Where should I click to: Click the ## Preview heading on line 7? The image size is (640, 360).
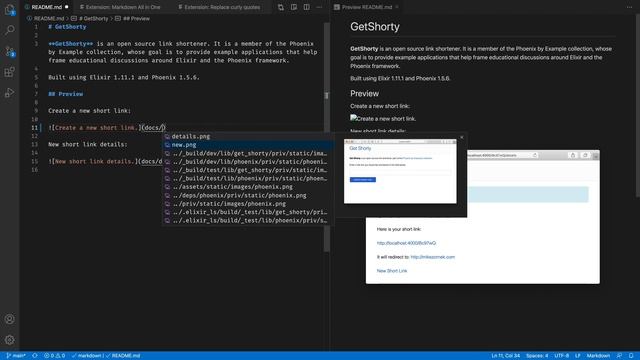pos(65,94)
